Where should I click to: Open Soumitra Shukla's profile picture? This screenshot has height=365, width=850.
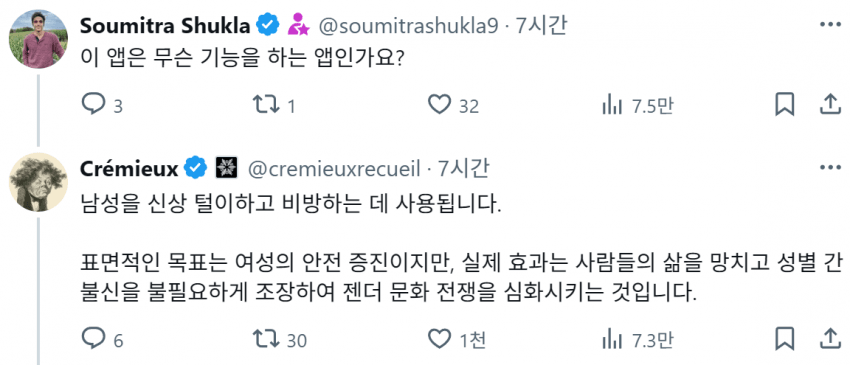click(x=38, y=39)
